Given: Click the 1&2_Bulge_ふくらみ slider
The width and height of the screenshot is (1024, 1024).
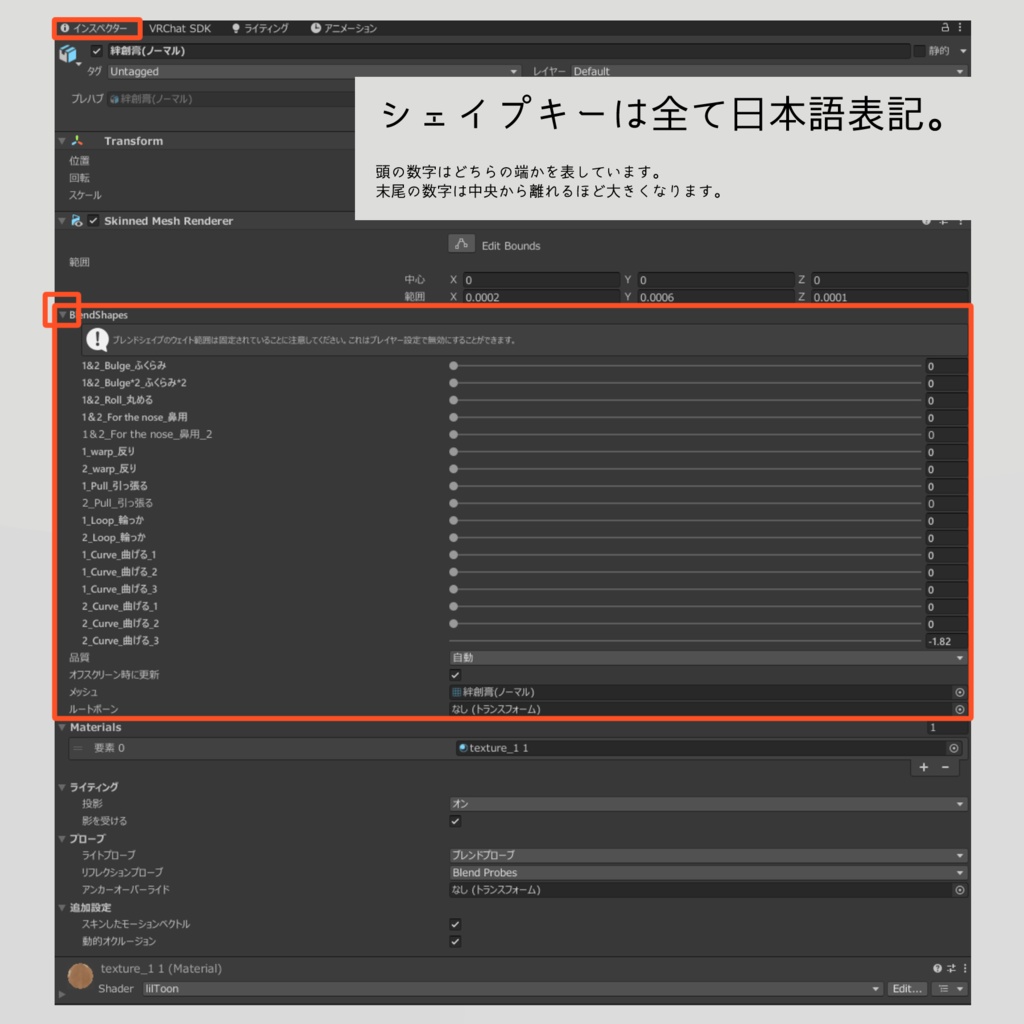Looking at the screenshot, I should [686, 366].
